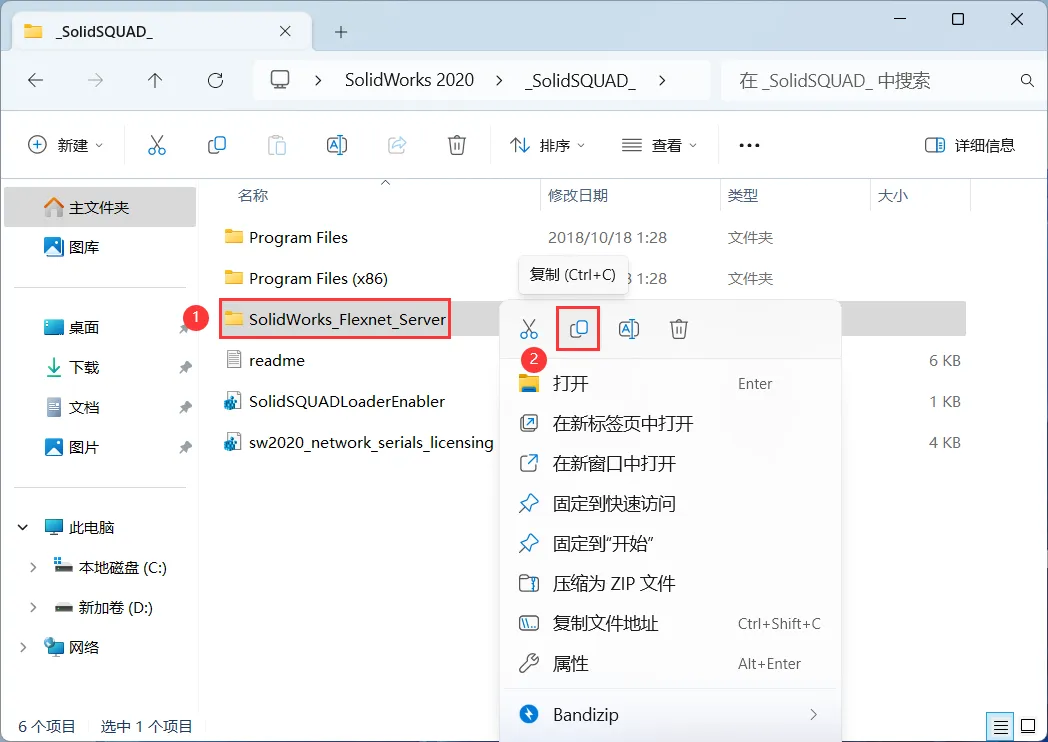Screen dimensions: 1048x742
Task: Switch to details list view icon
Action: click(x=1001, y=726)
